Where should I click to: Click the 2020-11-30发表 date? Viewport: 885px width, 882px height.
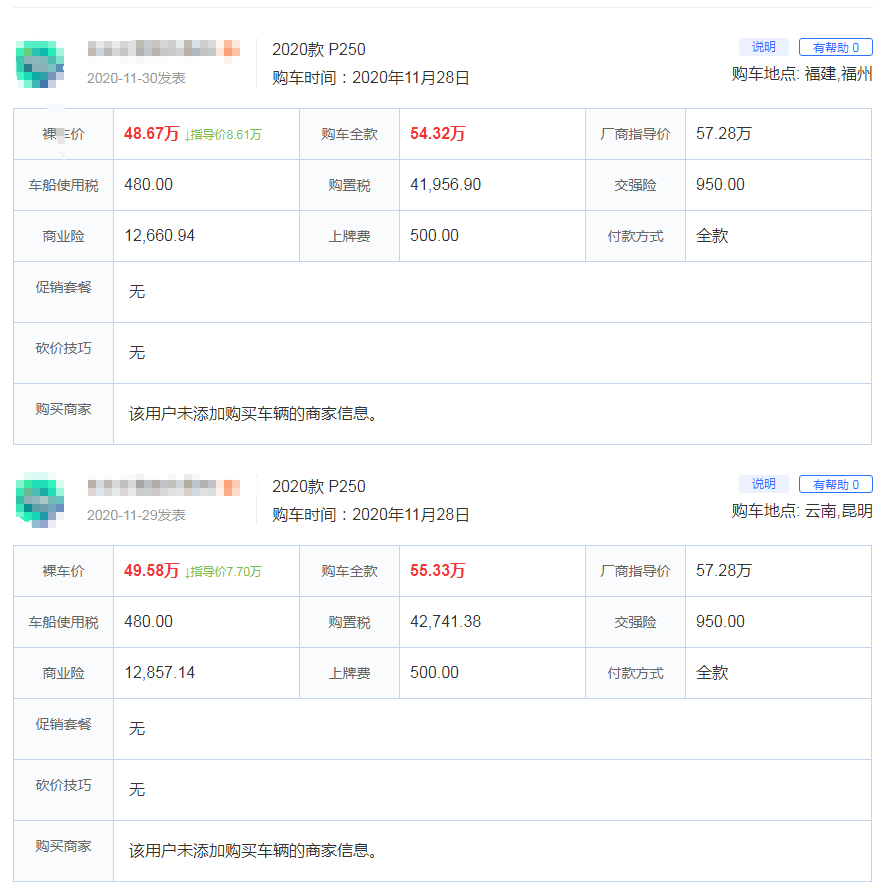136,78
